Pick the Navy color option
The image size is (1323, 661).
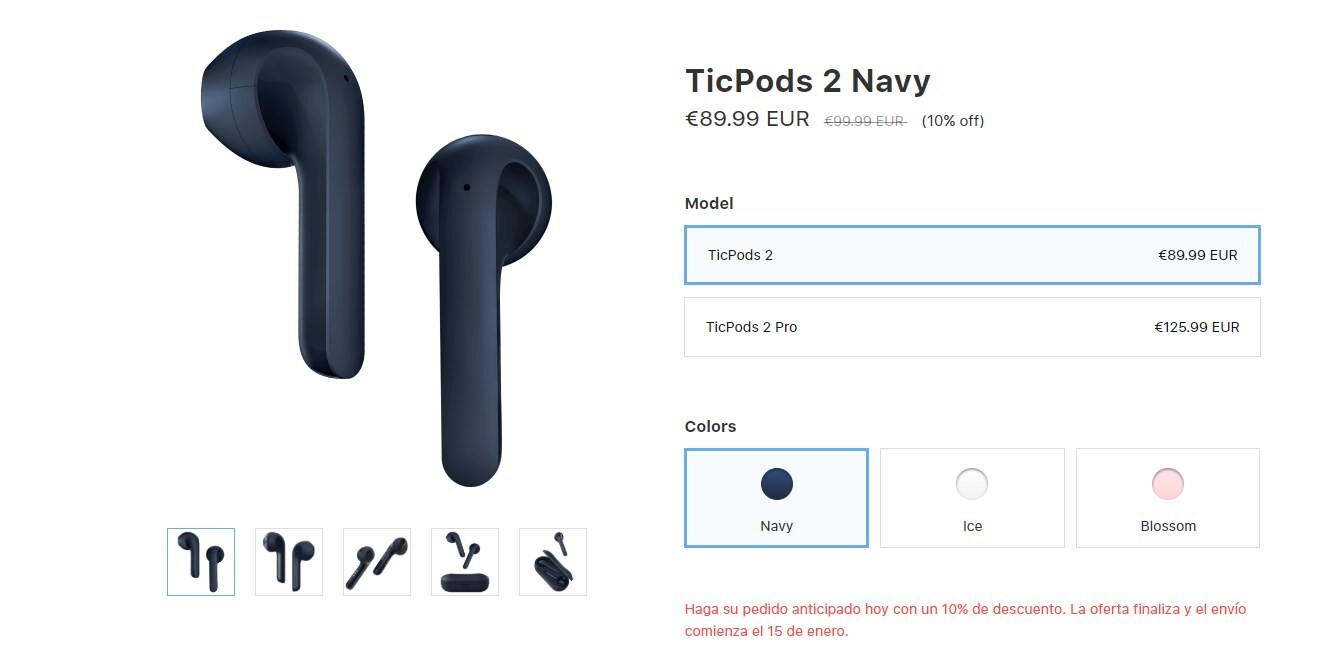(x=776, y=498)
